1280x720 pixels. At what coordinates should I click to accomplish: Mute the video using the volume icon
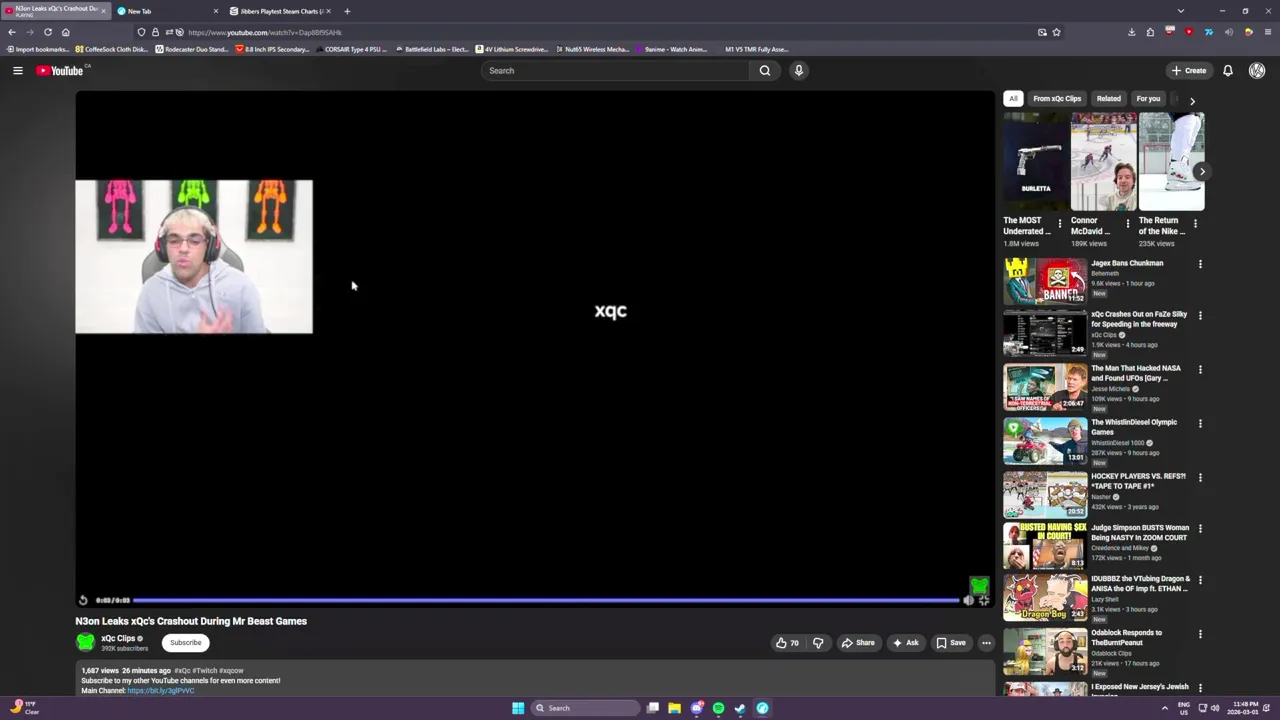coord(968,600)
